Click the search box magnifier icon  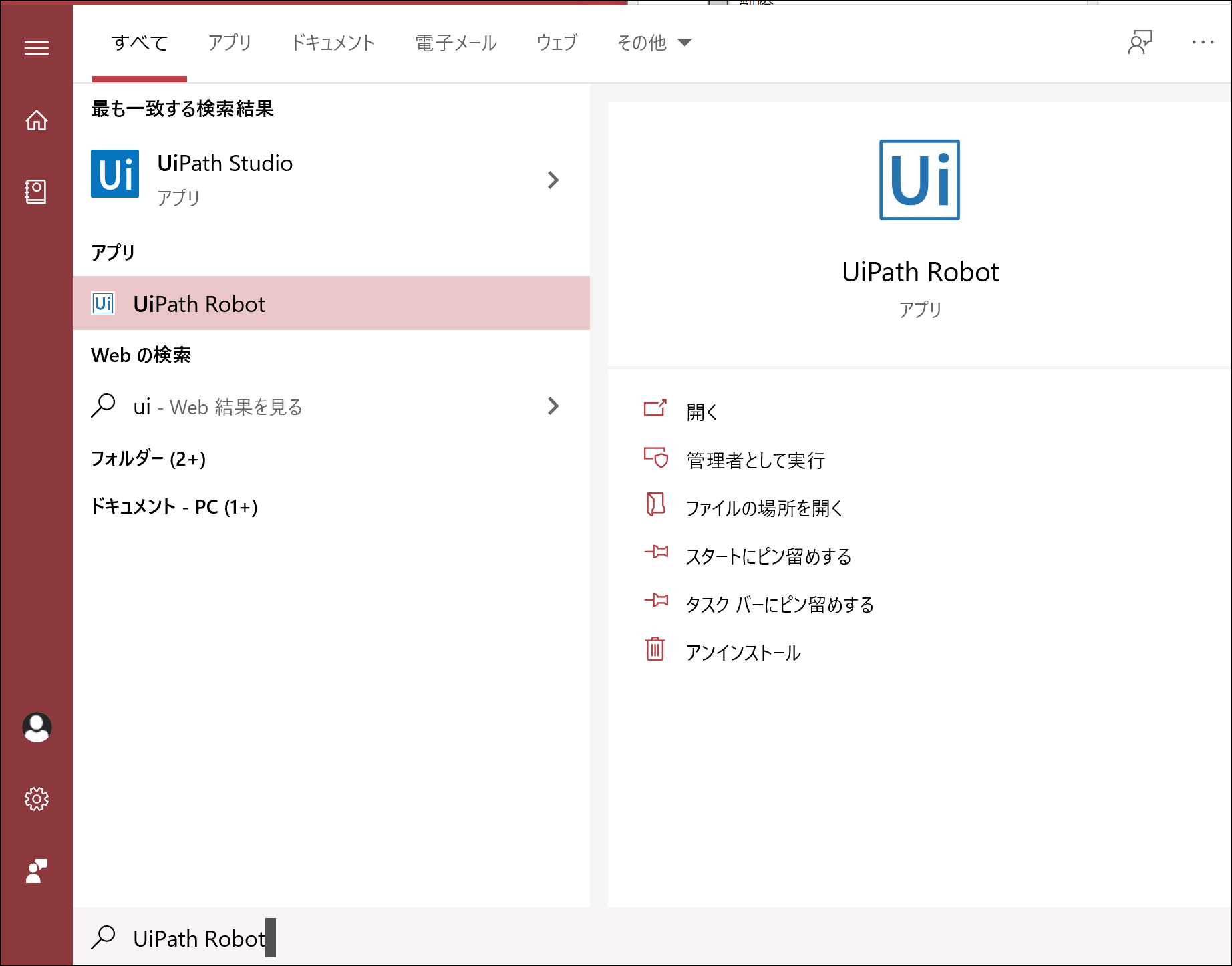pyautogui.click(x=104, y=937)
